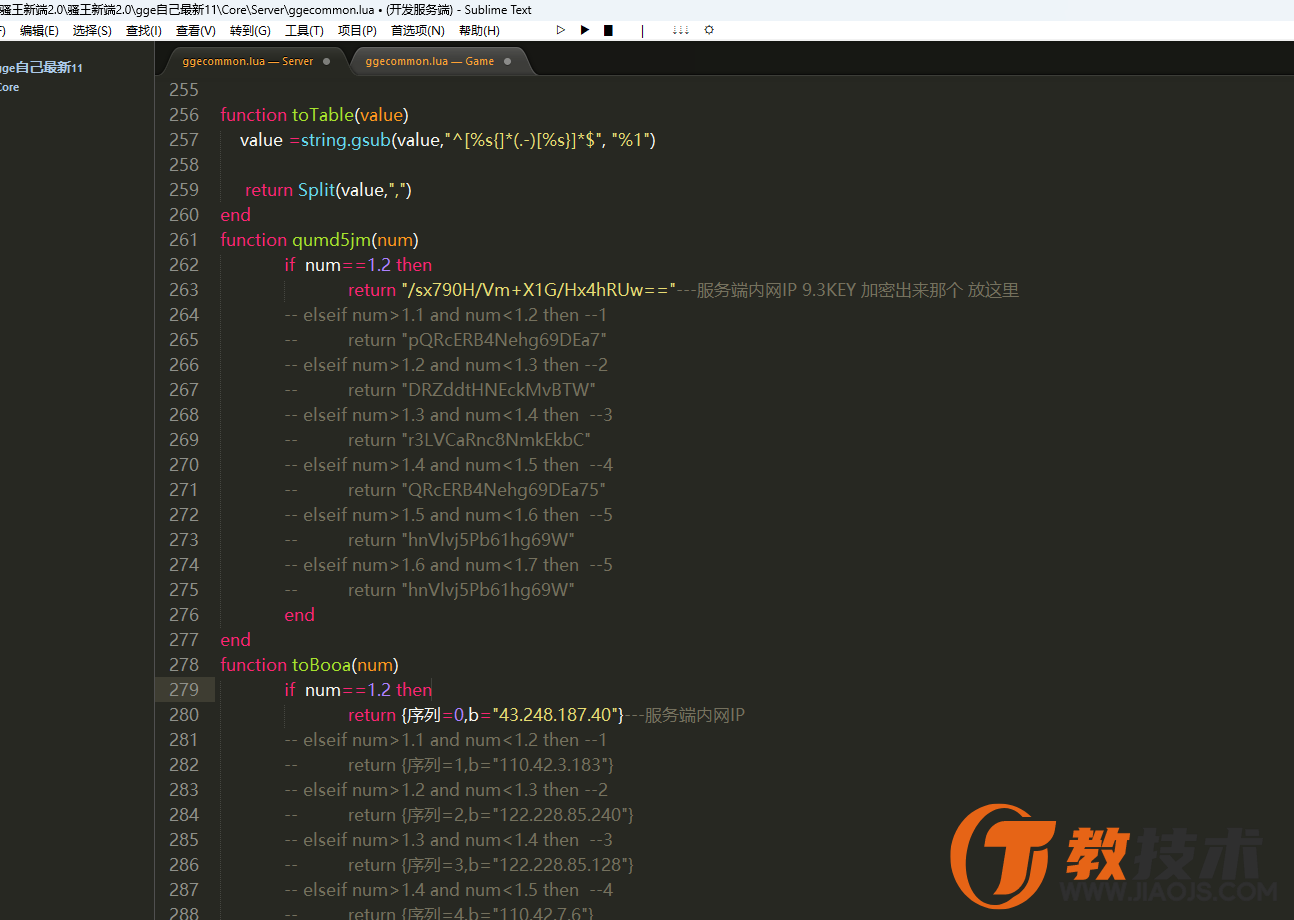This screenshot has height=920, width=1294.
Task: Click line number 256 in the gutter
Action: coord(184,115)
